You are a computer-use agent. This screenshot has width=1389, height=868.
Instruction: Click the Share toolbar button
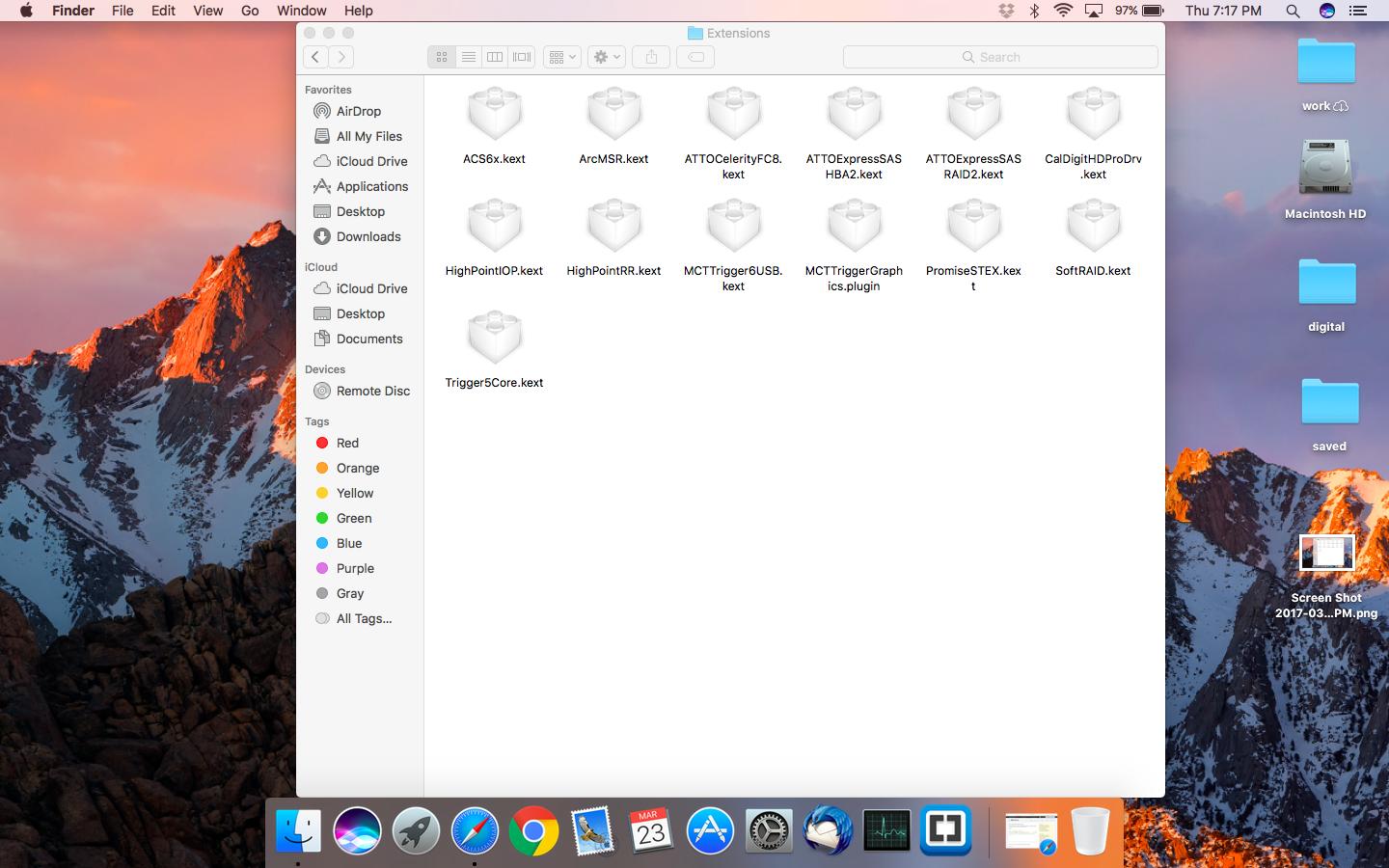[651, 57]
